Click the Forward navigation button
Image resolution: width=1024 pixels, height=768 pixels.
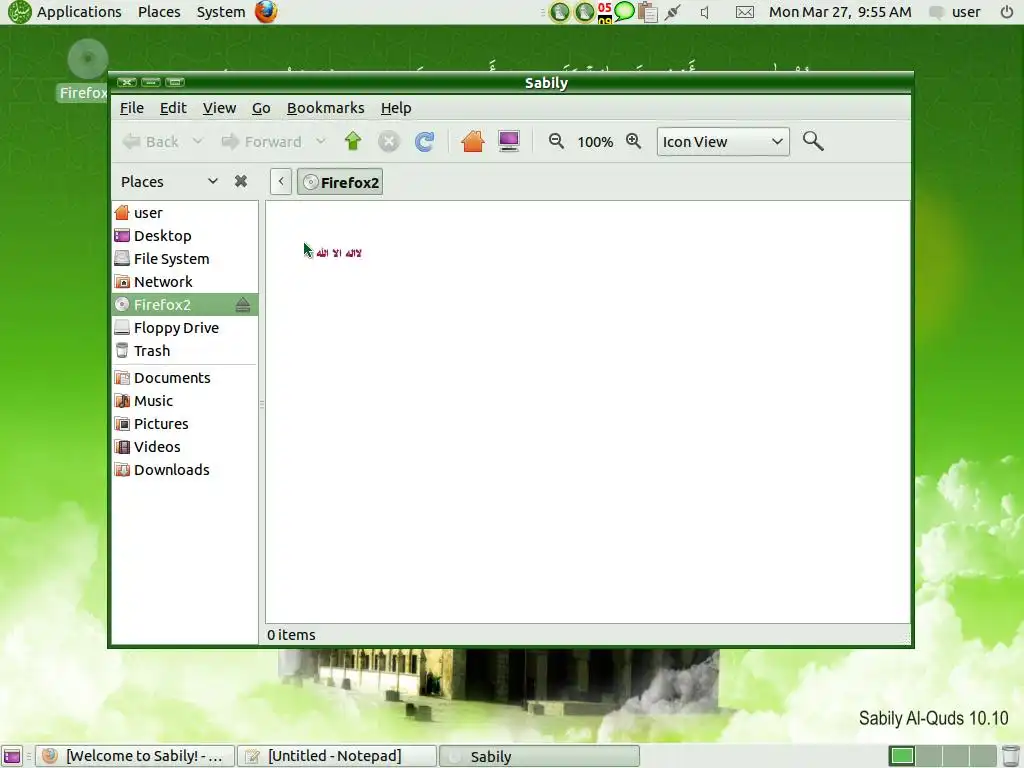[x=262, y=142]
